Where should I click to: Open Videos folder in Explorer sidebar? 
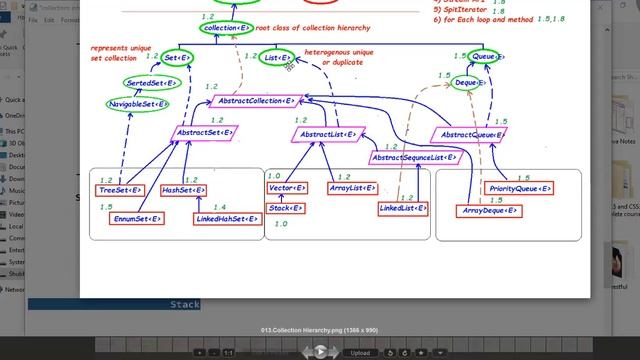[x=12, y=214]
